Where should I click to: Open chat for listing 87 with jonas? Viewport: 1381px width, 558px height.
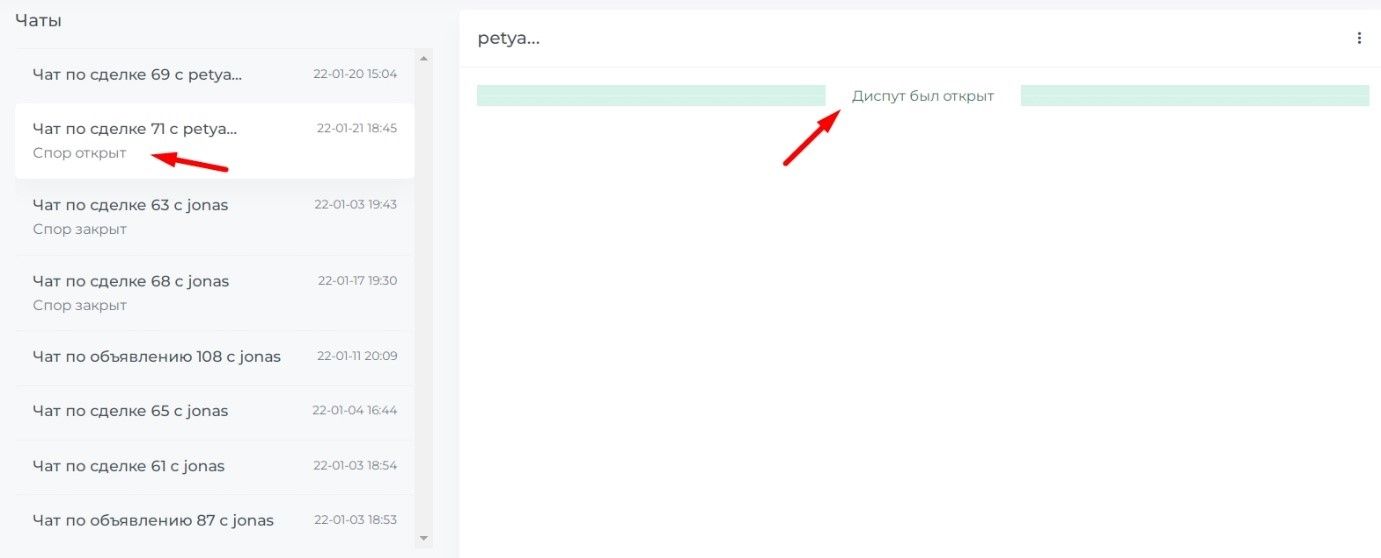click(x=215, y=521)
